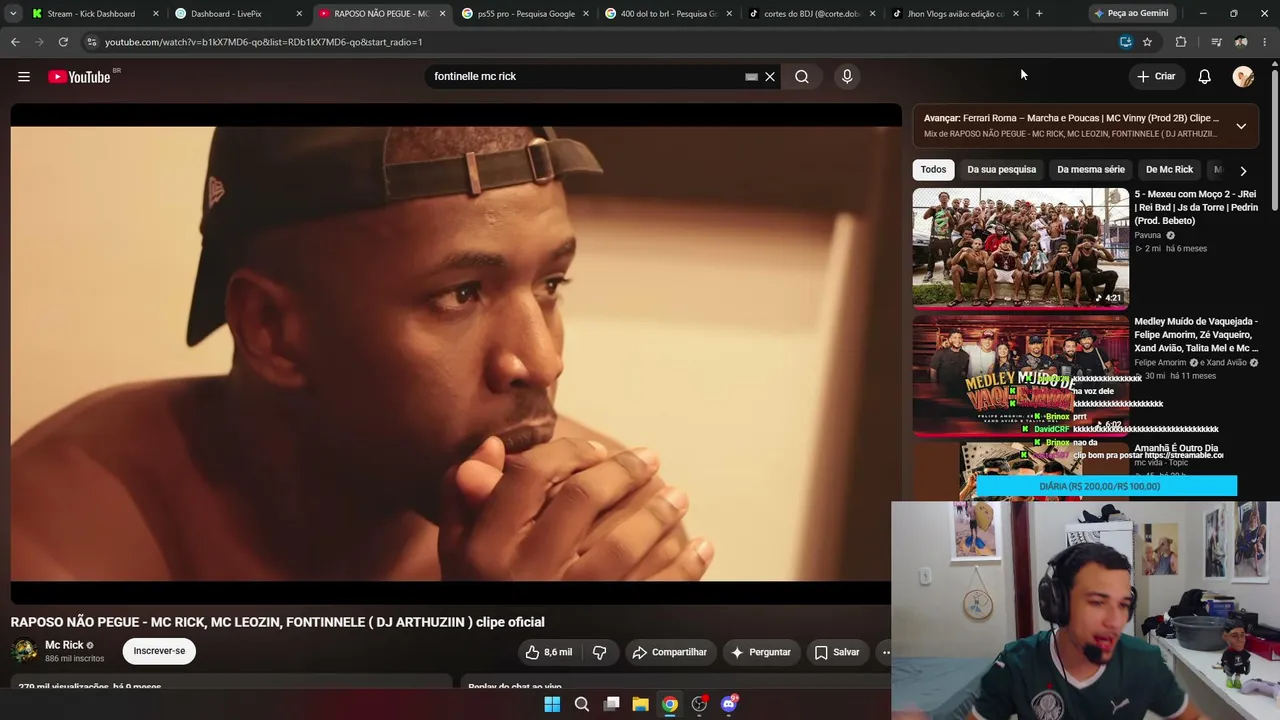Image resolution: width=1280 pixels, height=720 pixels.
Task: Like the video (8,6 mil)
Action: [x=549, y=652]
